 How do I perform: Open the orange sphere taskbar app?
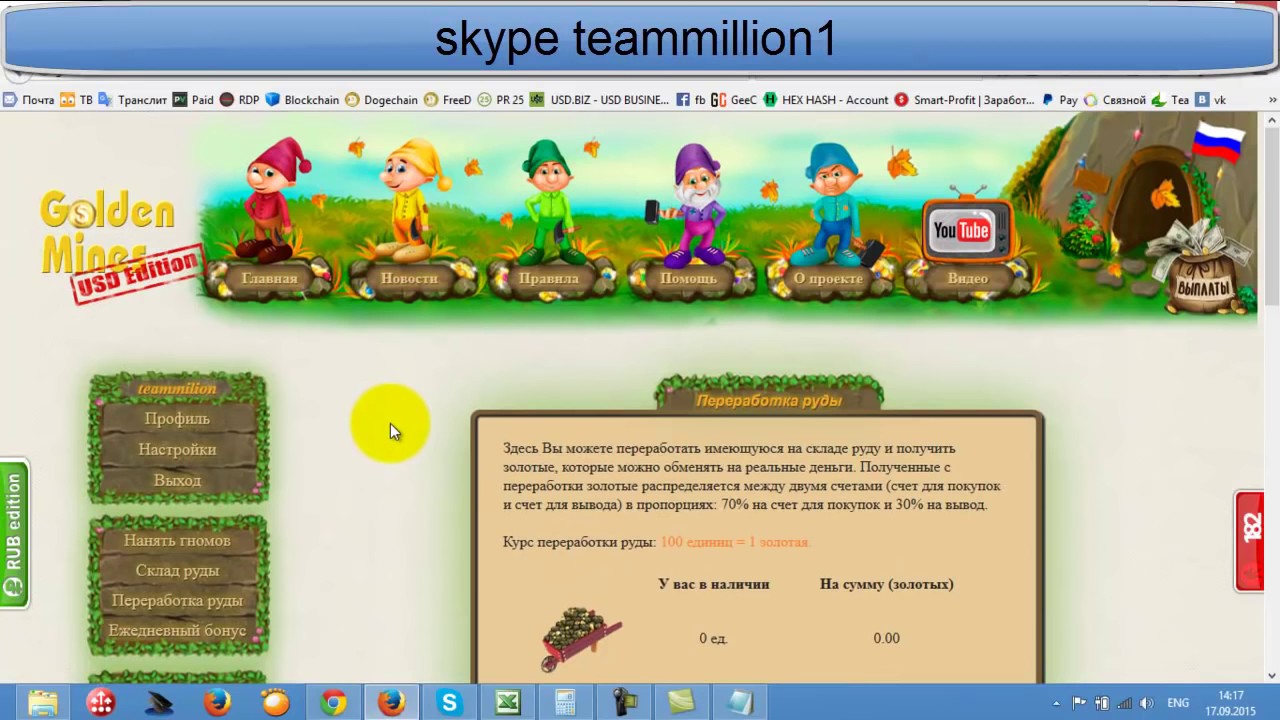point(275,703)
